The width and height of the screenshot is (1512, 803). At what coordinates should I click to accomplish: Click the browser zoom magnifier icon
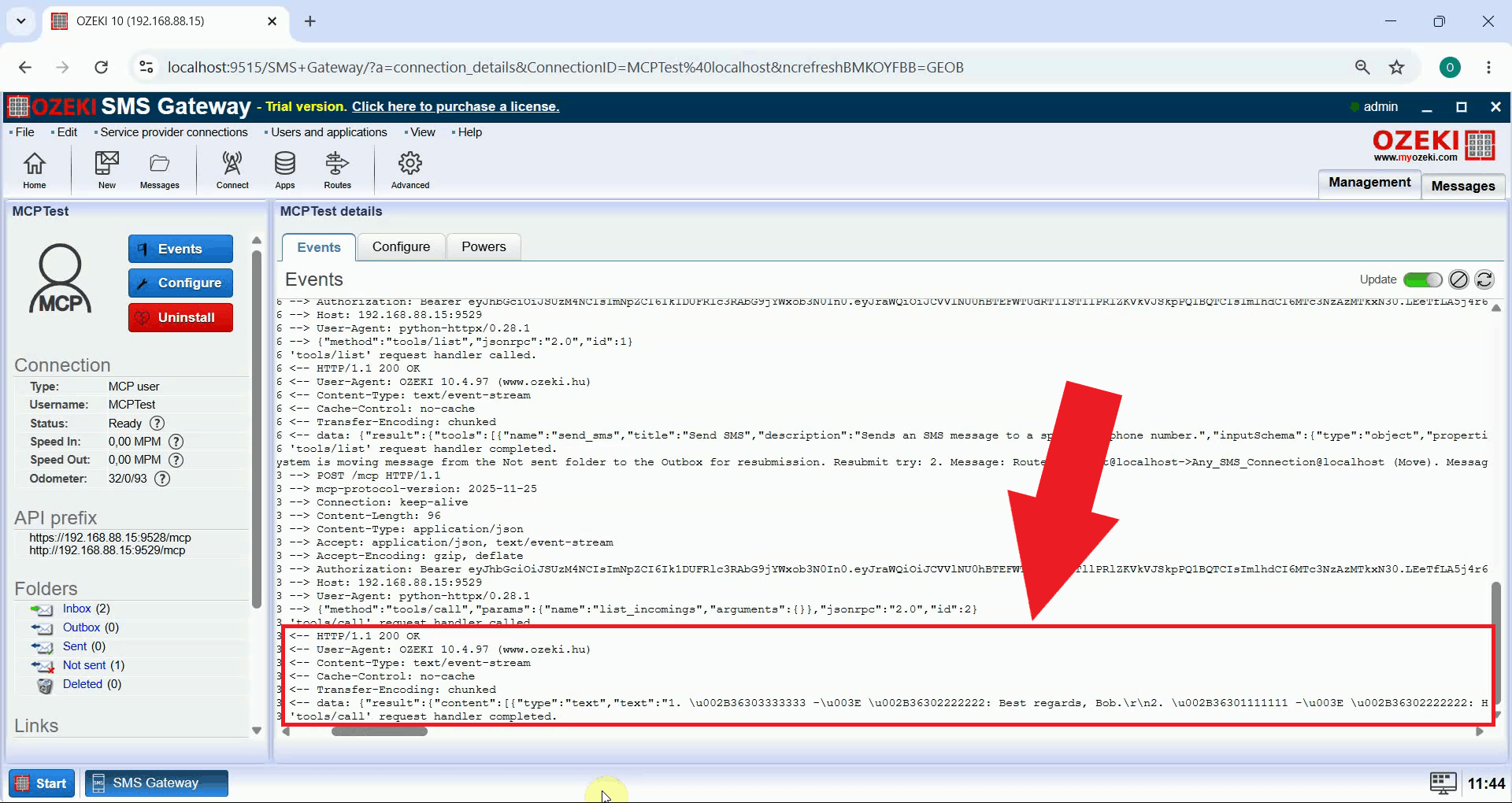(x=1362, y=67)
